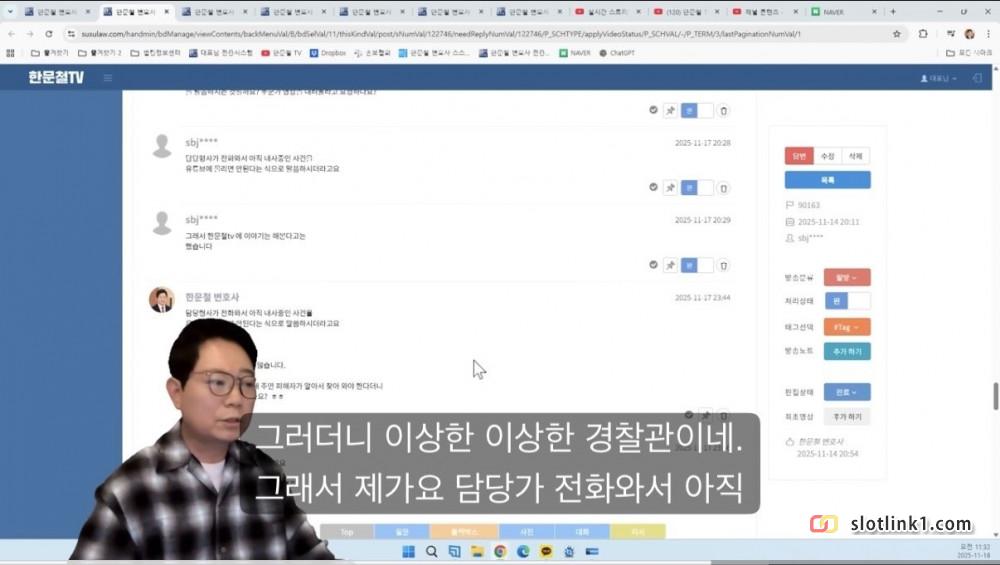
Task: Open the hamburger menu beside 한문철TV logo
Action: 108,78
